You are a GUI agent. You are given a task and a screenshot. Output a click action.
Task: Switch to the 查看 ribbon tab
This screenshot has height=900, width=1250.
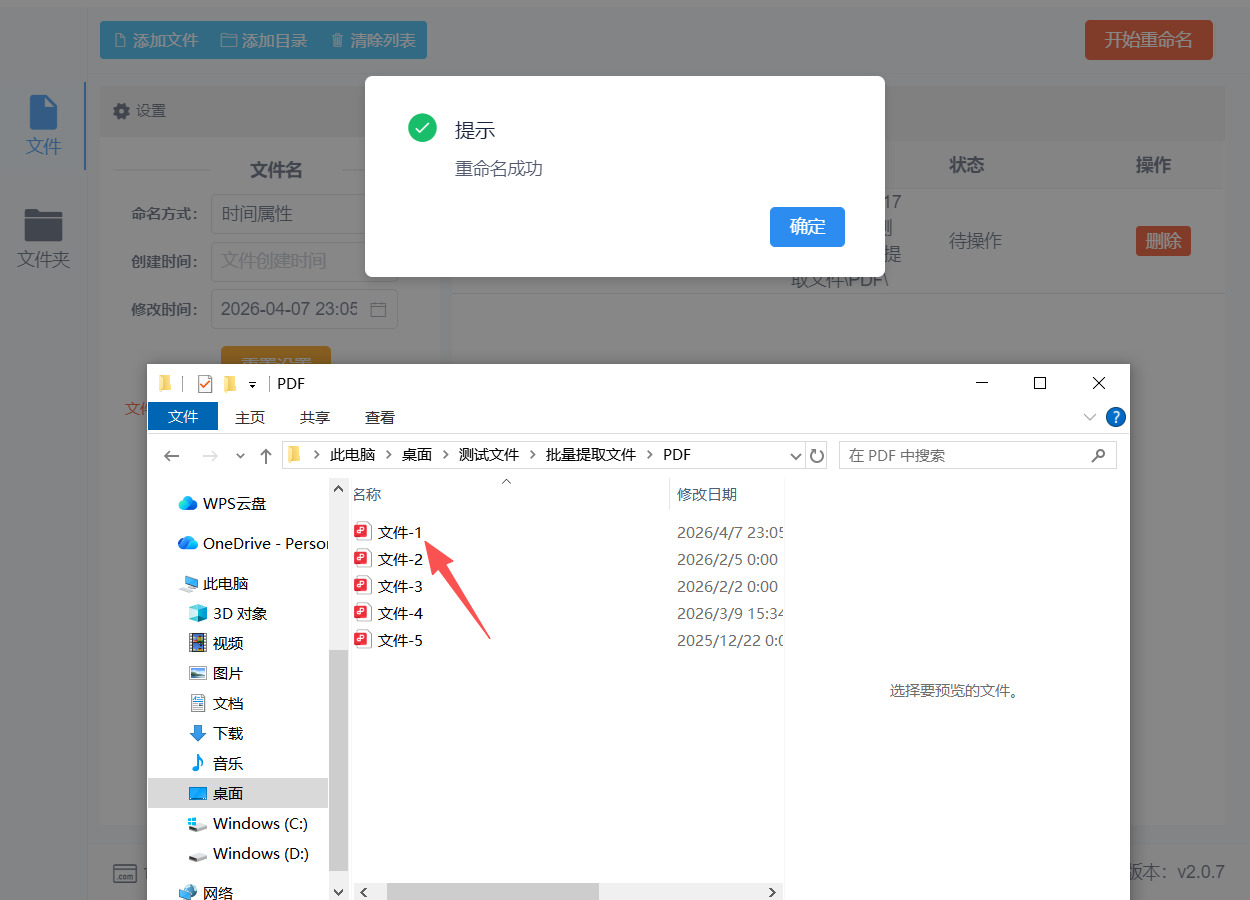[379, 417]
